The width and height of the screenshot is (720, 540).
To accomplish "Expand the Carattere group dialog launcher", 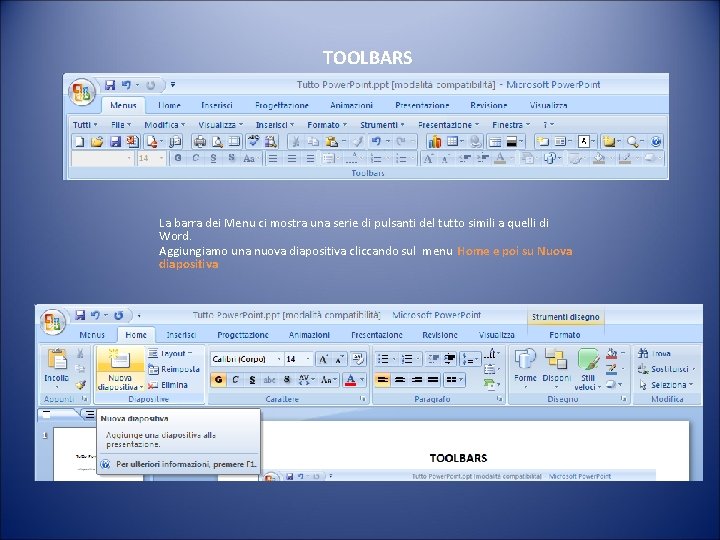I will tap(362, 399).
